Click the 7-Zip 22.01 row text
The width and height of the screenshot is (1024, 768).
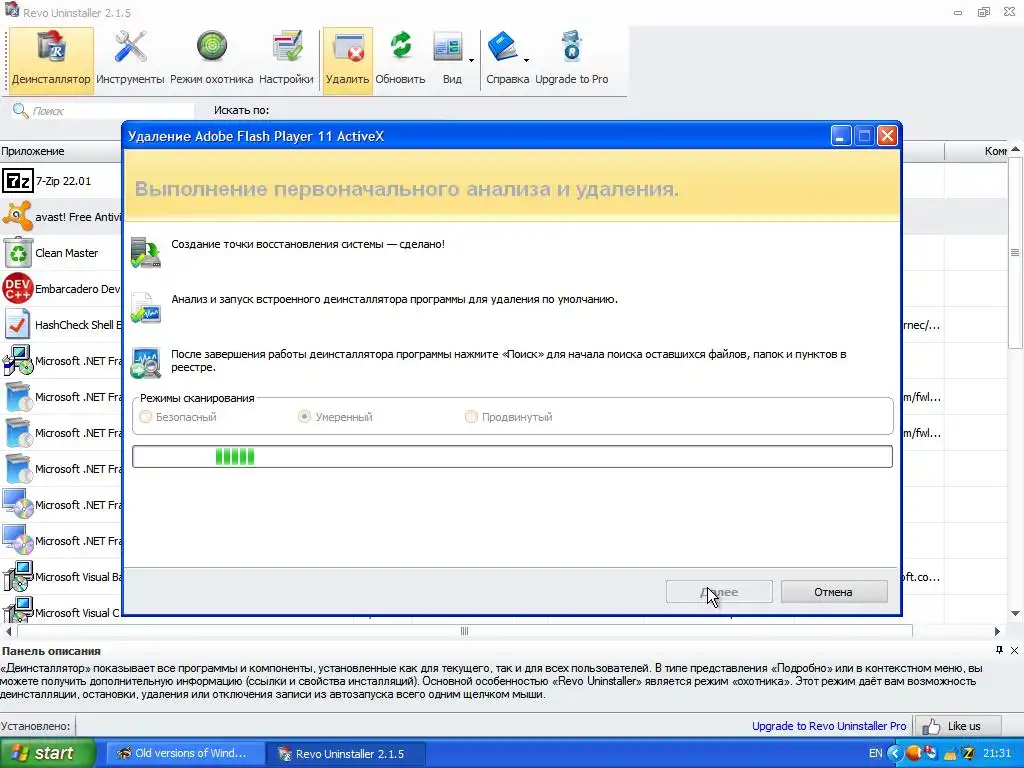(x=63, y=181)
